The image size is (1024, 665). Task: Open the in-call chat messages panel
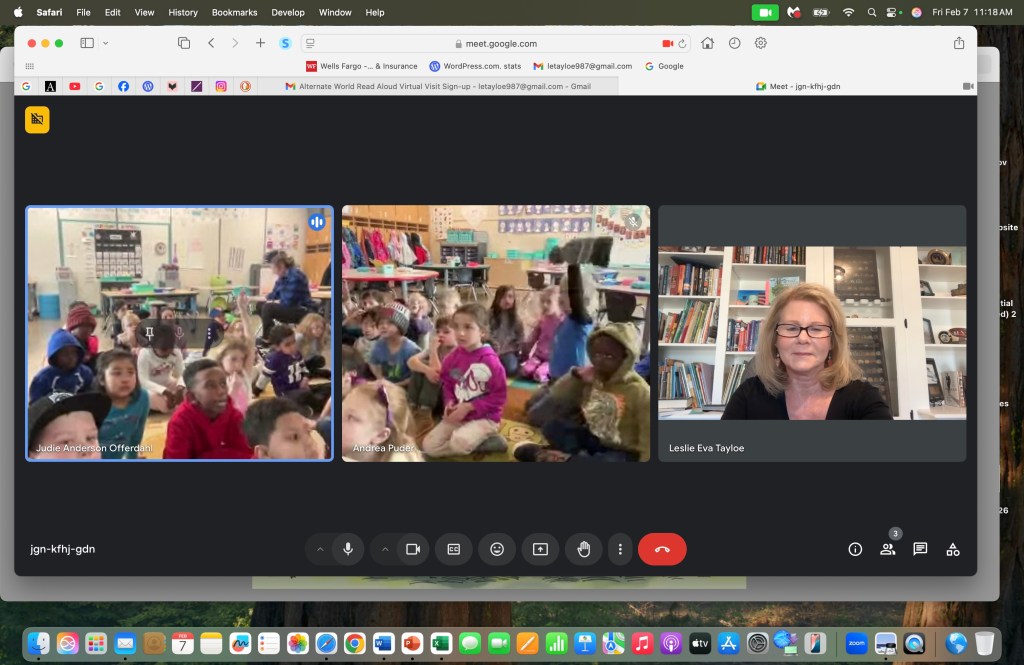tap(920, 549)
